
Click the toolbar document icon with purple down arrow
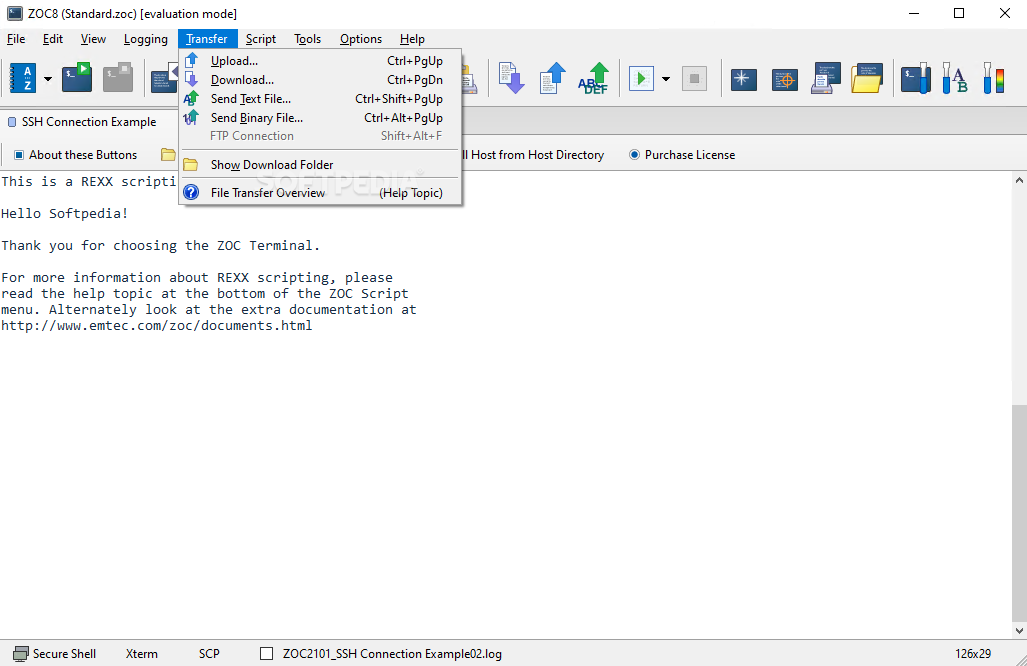click(x=511, y=78)
